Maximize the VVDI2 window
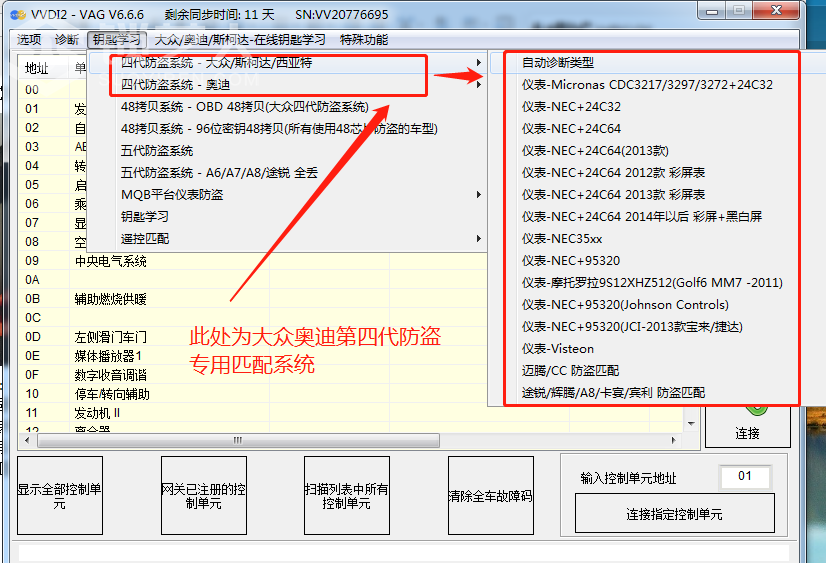The width and height of the screenshot is (826, 563). 740,11
